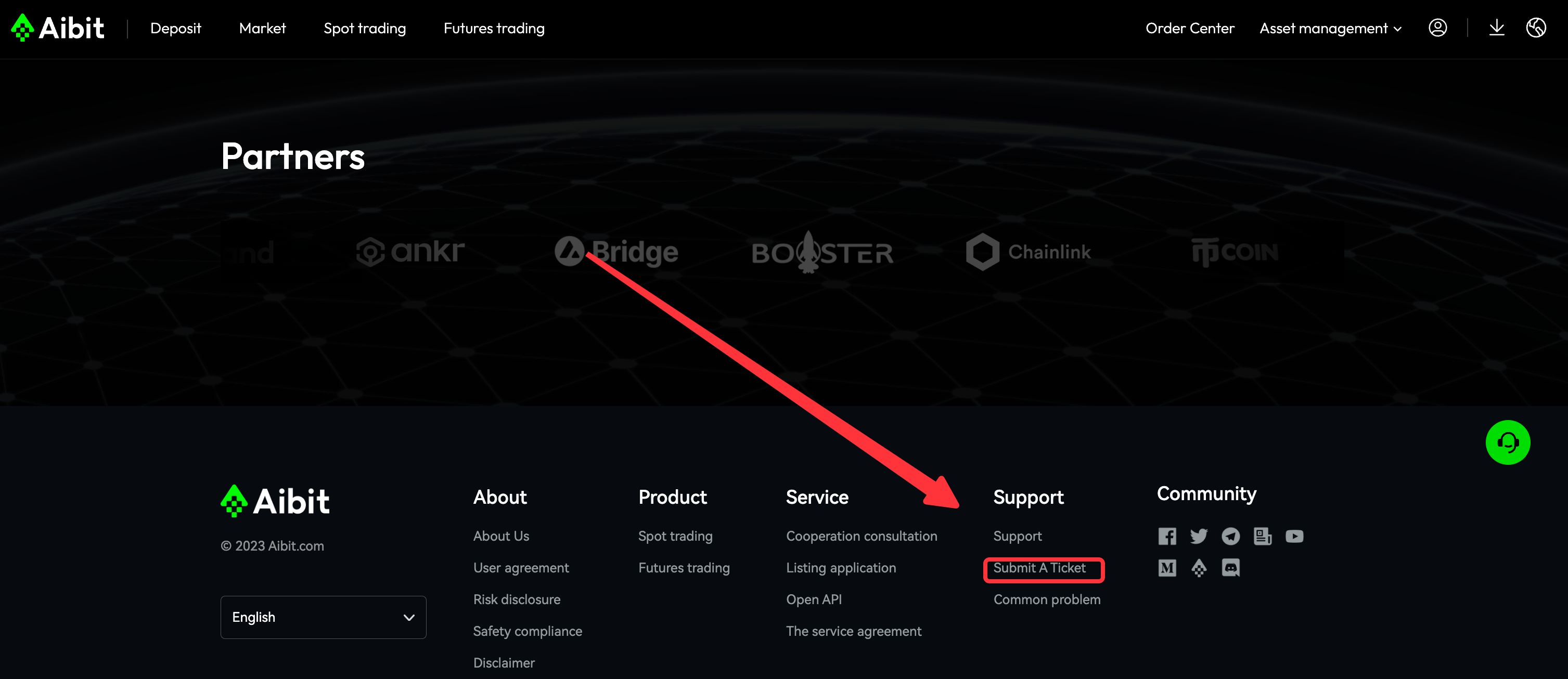Image resolution: width=1568 pixels, height=679 pixels.
Task: Go to Order Center
Action: 1189,29
